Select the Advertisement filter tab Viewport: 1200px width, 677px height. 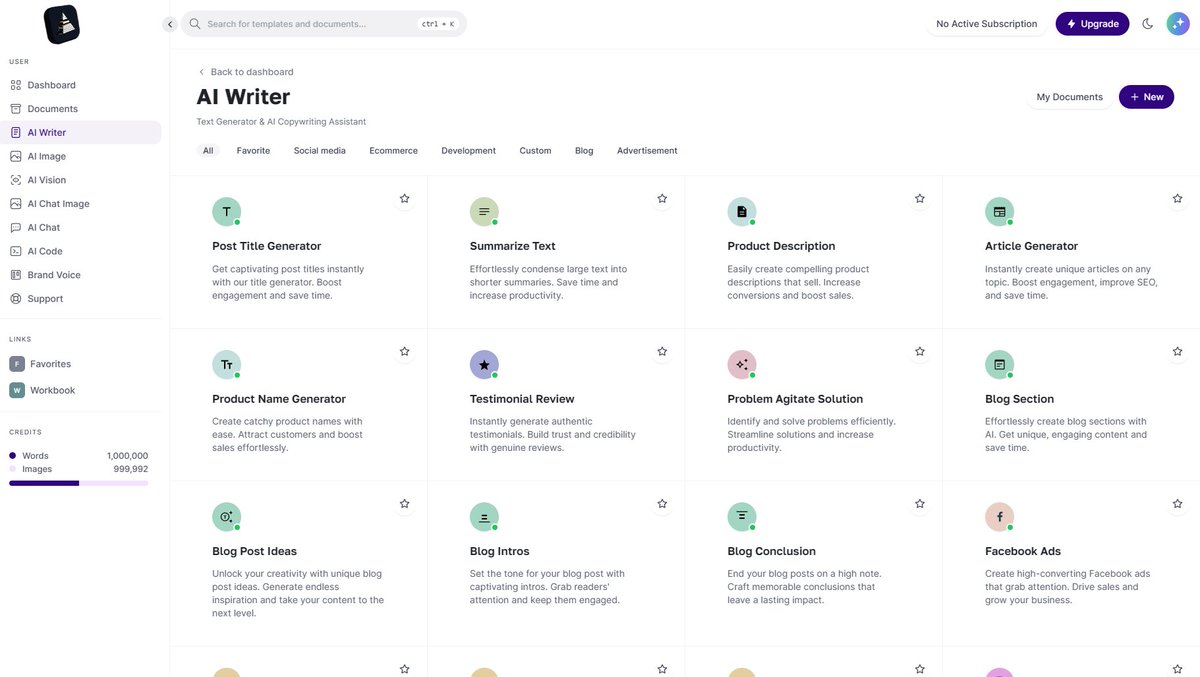[647, 151]
